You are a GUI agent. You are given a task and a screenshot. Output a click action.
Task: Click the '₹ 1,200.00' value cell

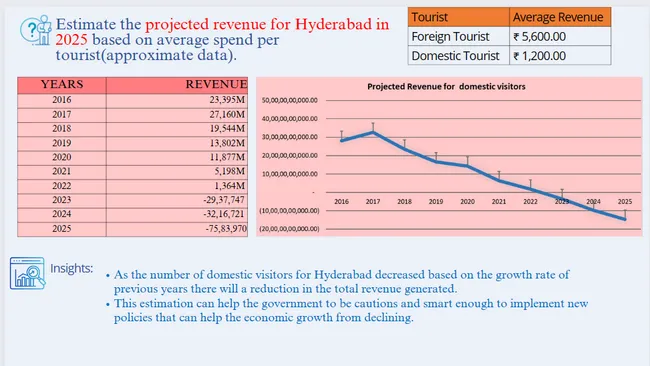tap(560, 56)
